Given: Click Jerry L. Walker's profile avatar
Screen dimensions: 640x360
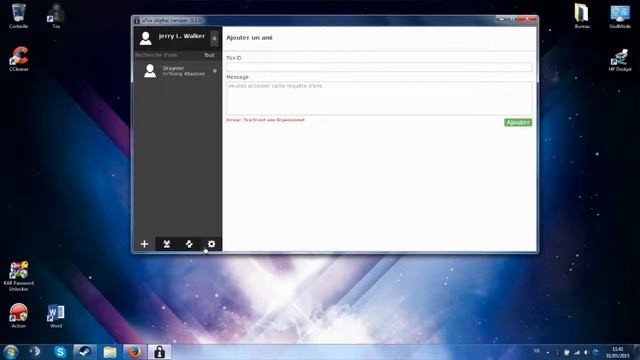Looking at the screenshot, I should pos(146,38).
